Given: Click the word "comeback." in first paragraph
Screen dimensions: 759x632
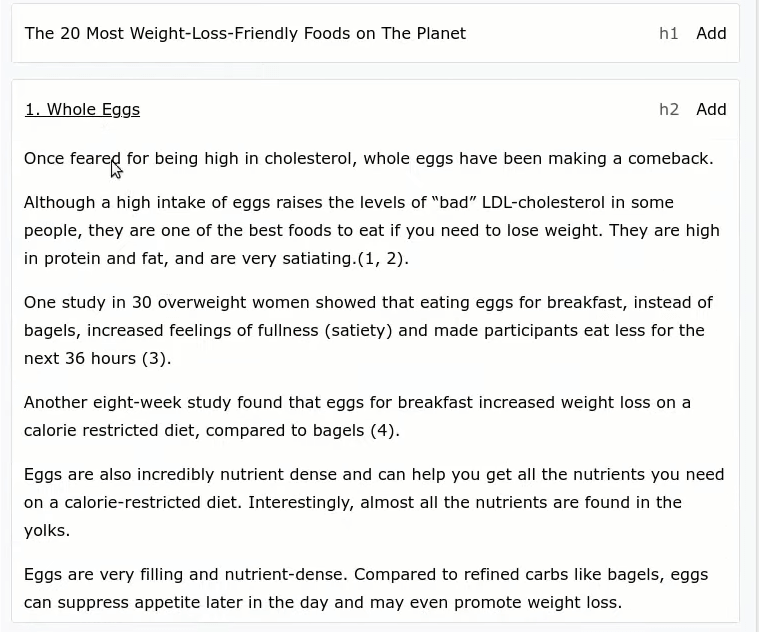Looking at the screenshot, I should point(670,159).
